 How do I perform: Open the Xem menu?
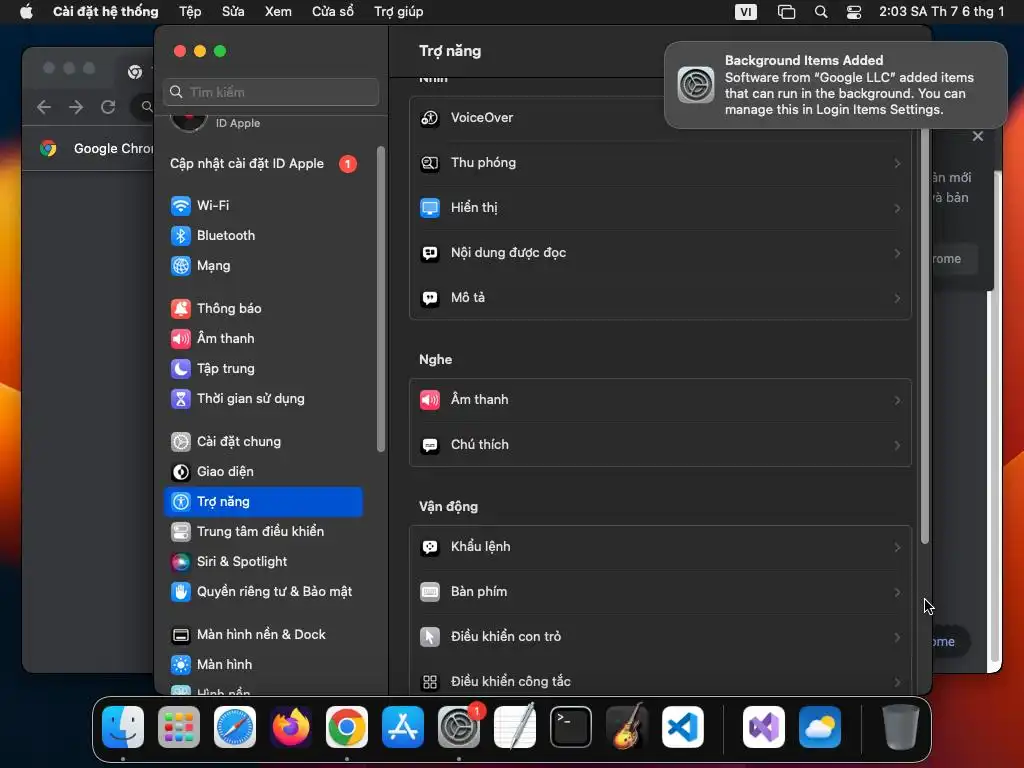278,12
